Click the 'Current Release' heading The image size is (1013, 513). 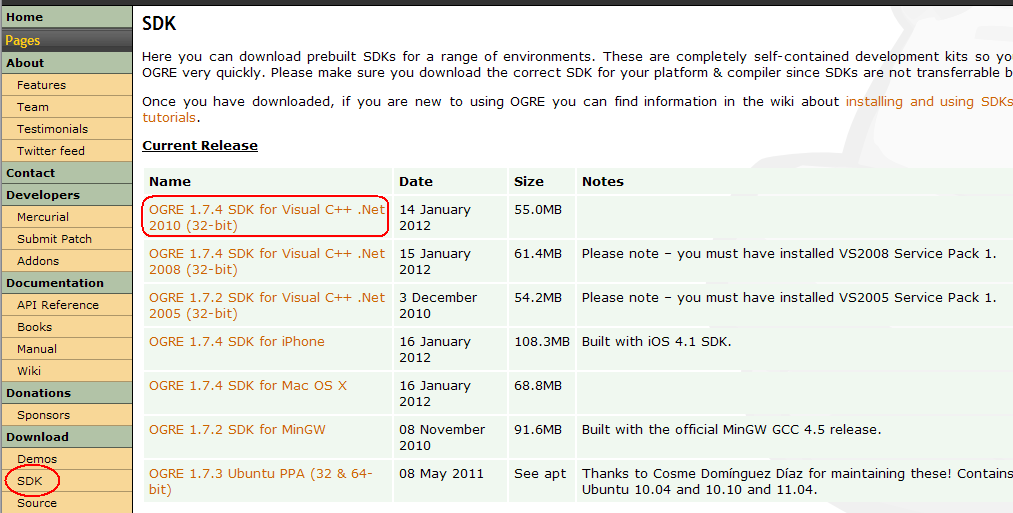200,145
